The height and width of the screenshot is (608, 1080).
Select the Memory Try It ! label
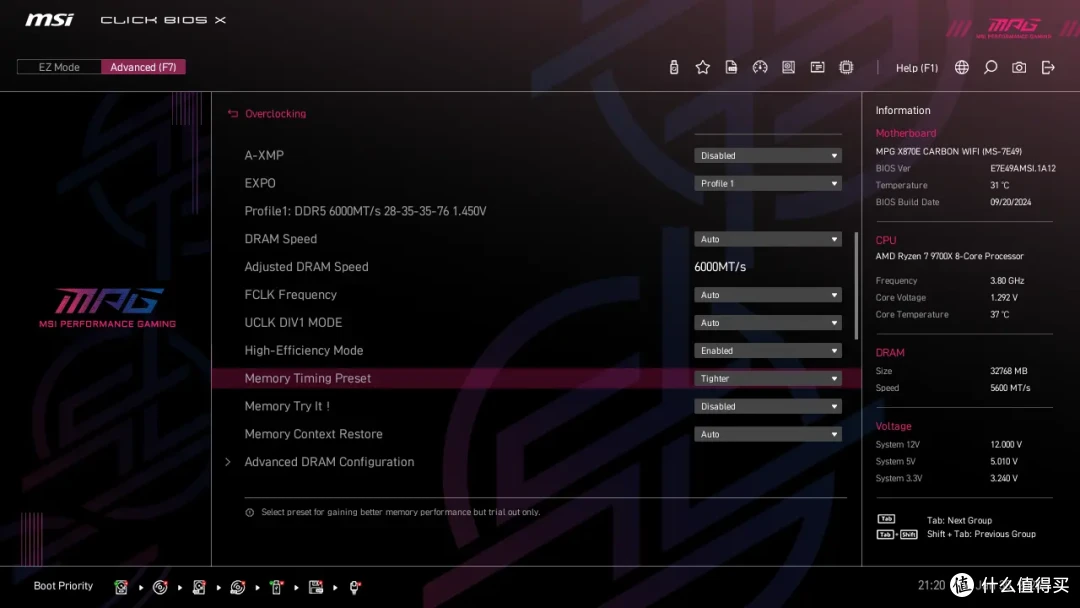point(287,406)
